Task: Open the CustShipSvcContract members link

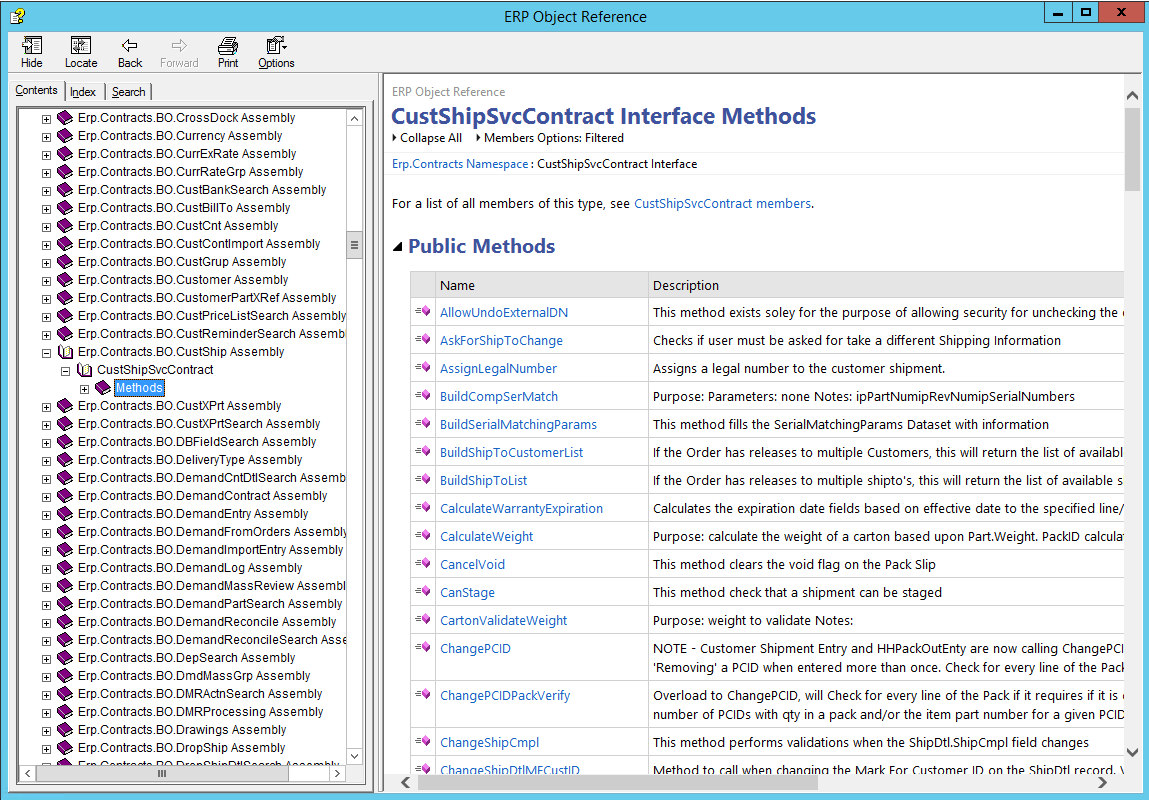Action: pos(722,204)
